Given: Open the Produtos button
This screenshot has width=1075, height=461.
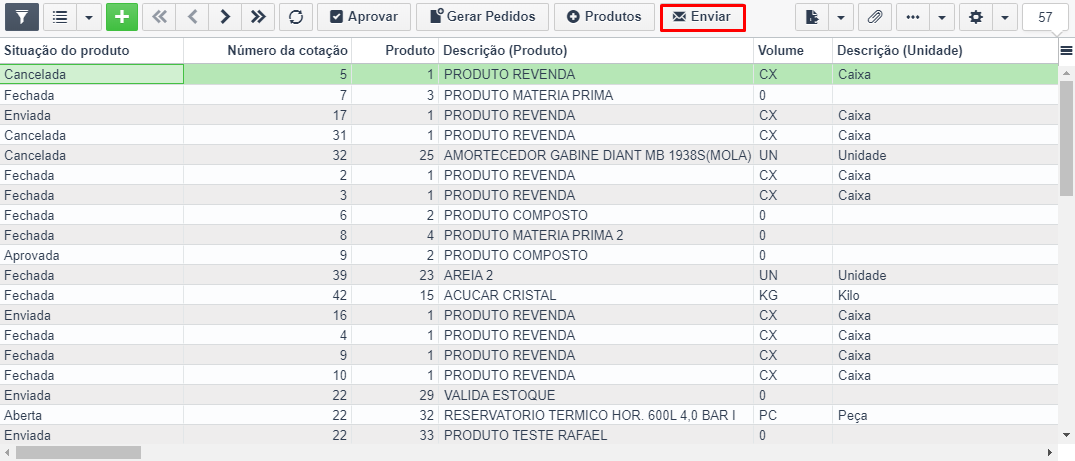Looking at the screenshot, I should pos(604,17).
